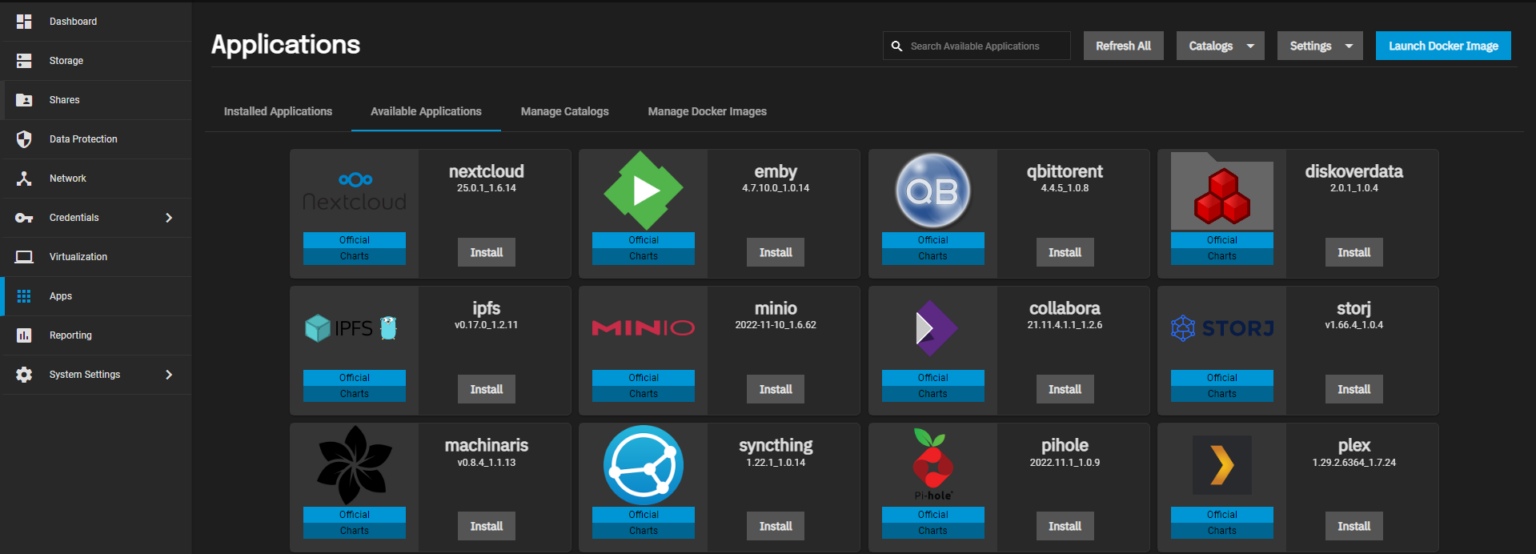Install the ipfs application

click(x=487, y=389)
